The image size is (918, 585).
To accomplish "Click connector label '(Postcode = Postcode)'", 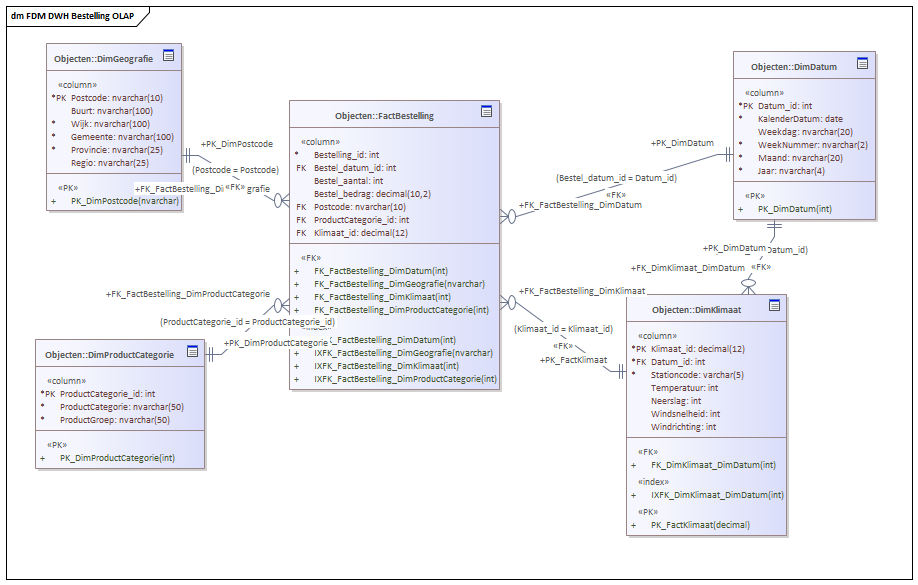I will (x=235, y=170).
